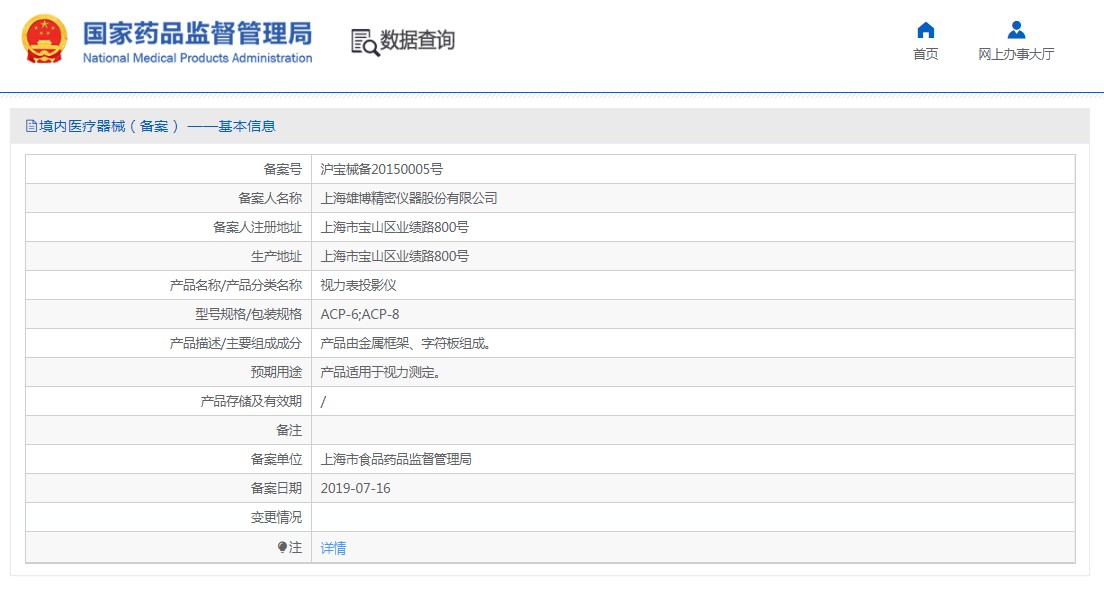The height and width of the screenshot is (597, 1104).
Task: Select company name 上海雄博精密仪器股份有限公司
Action: [x=408, y=198]
